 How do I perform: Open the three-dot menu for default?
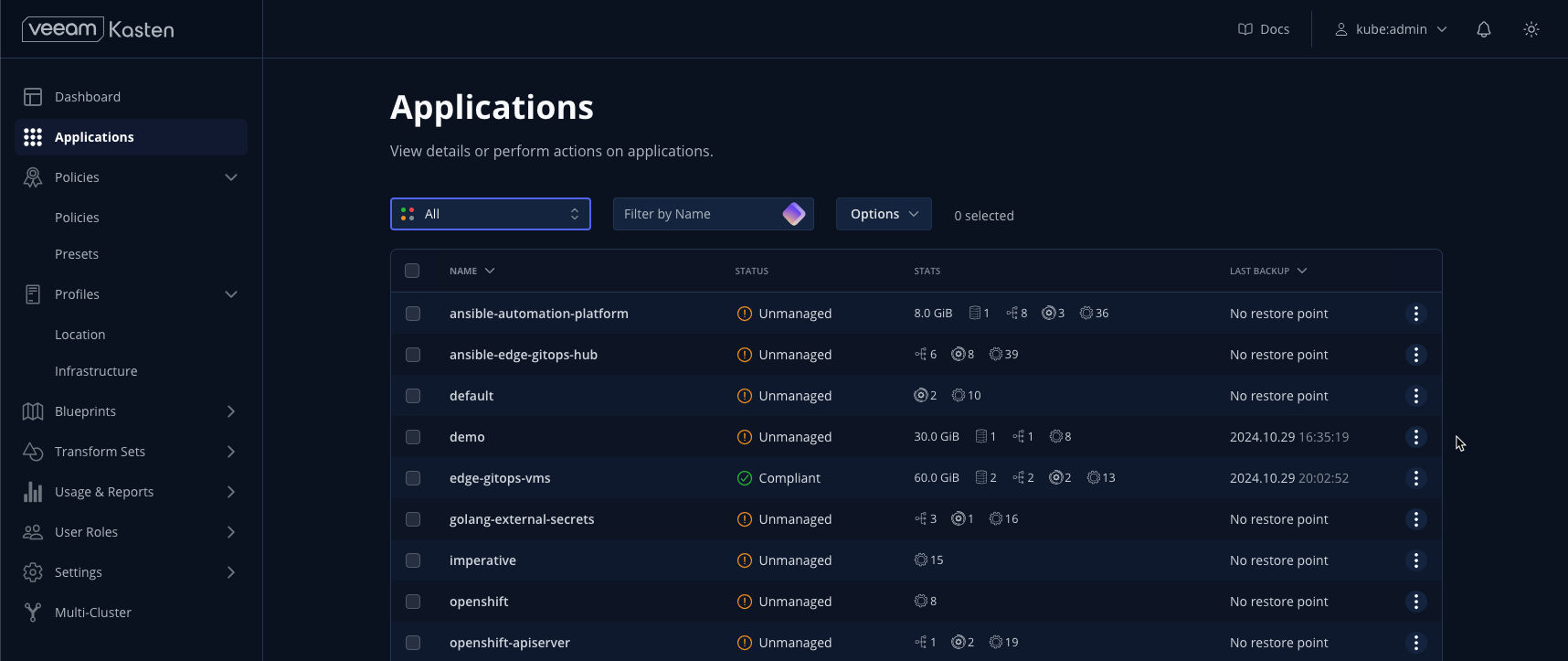[1416, 396]
